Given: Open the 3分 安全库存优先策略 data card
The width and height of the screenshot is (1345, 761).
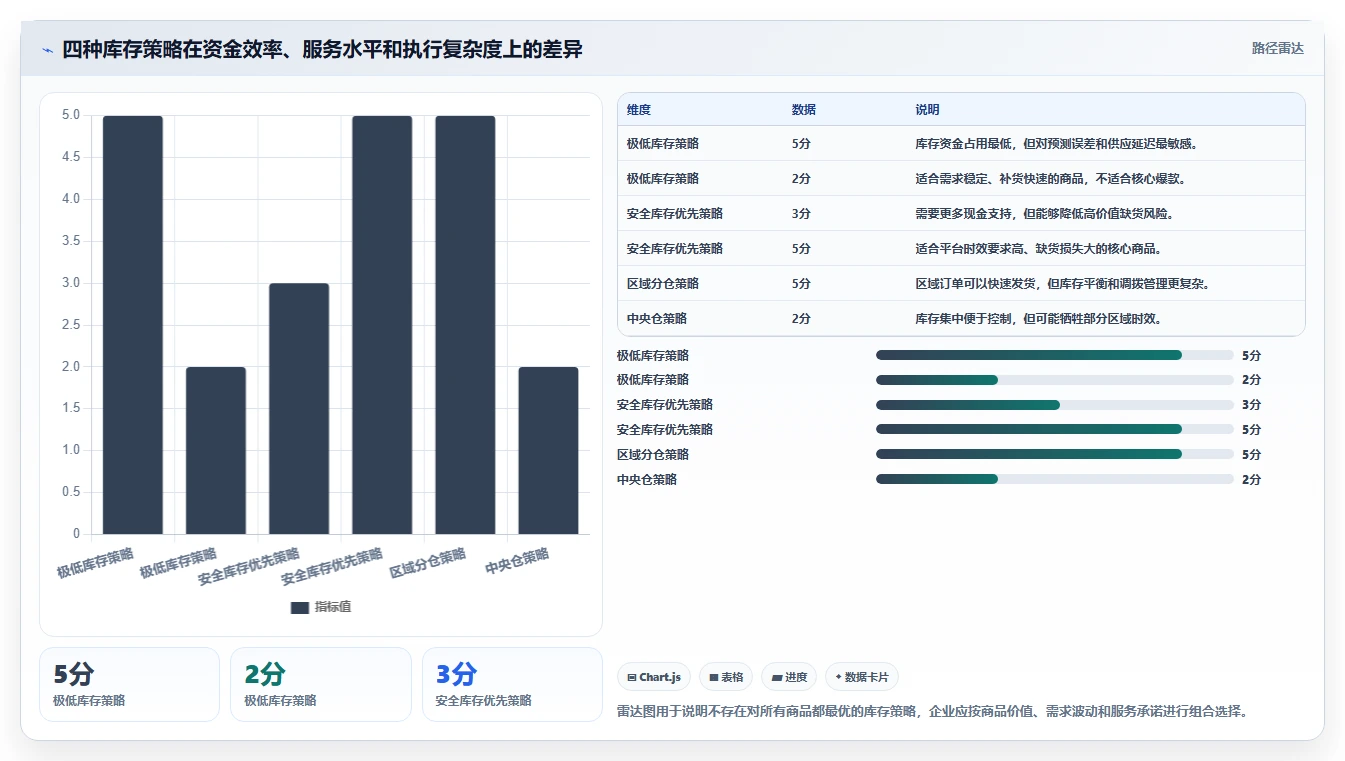Looking at the screenshot, I should [512, 684].
